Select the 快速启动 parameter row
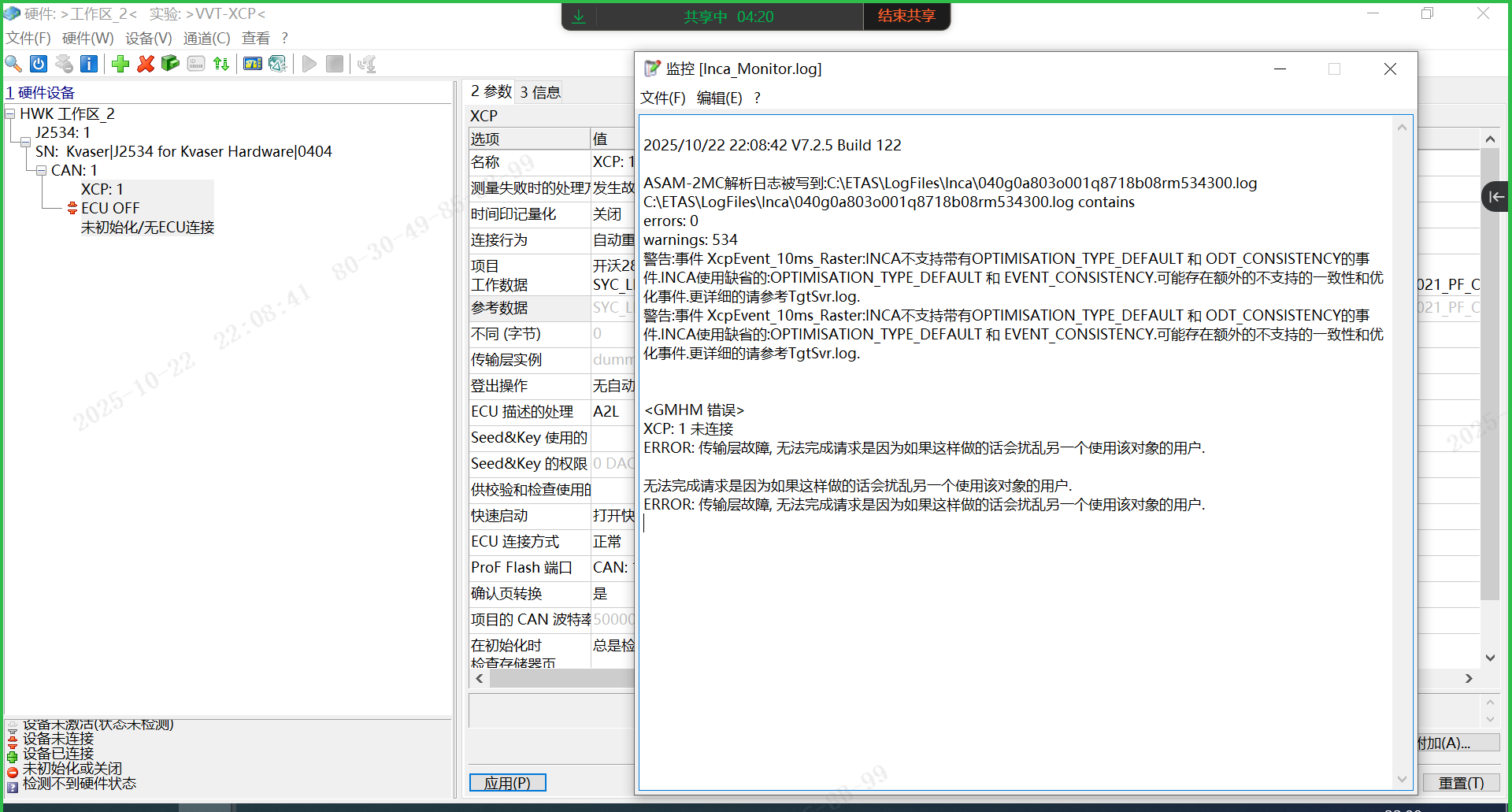This screenshot has width=1512, height=812. [x=551, y=515]
